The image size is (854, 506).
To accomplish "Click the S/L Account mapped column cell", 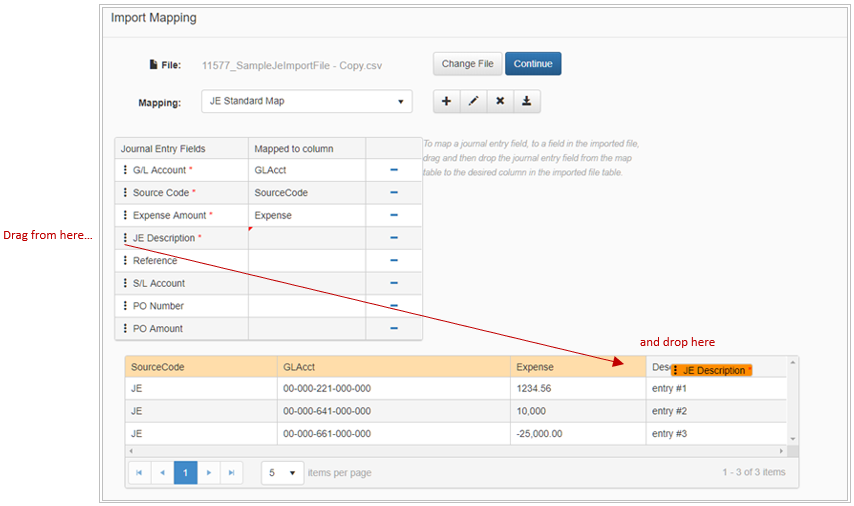I will pyautogui.click(x=306, y=283).
